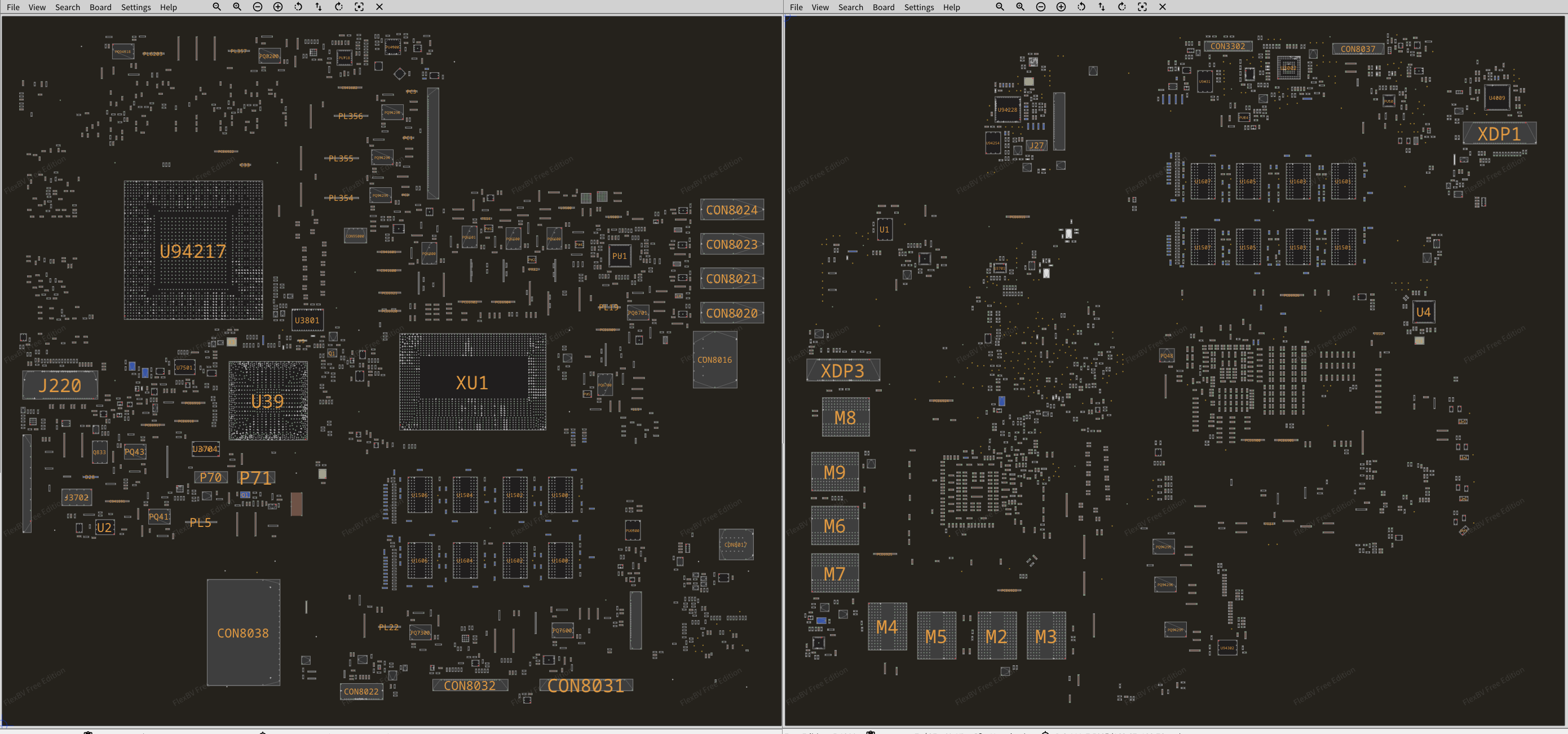Select the XDP1 connector on right board
1568x734 pixels.
[x=1499, y=133]
